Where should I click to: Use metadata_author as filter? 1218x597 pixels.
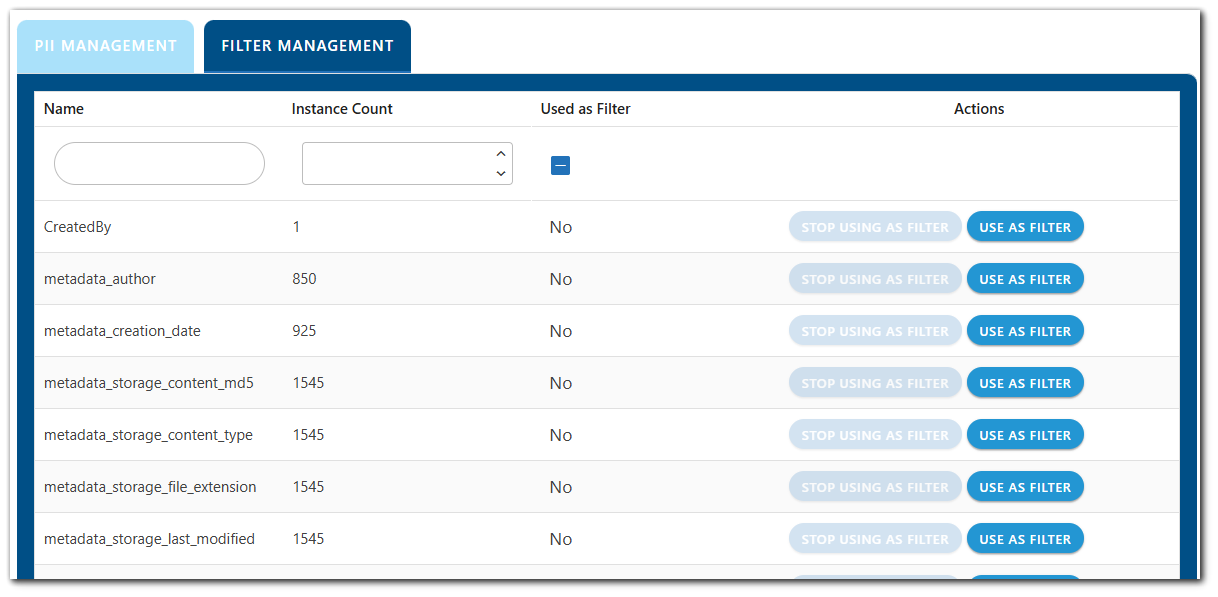coord(1025,278)
